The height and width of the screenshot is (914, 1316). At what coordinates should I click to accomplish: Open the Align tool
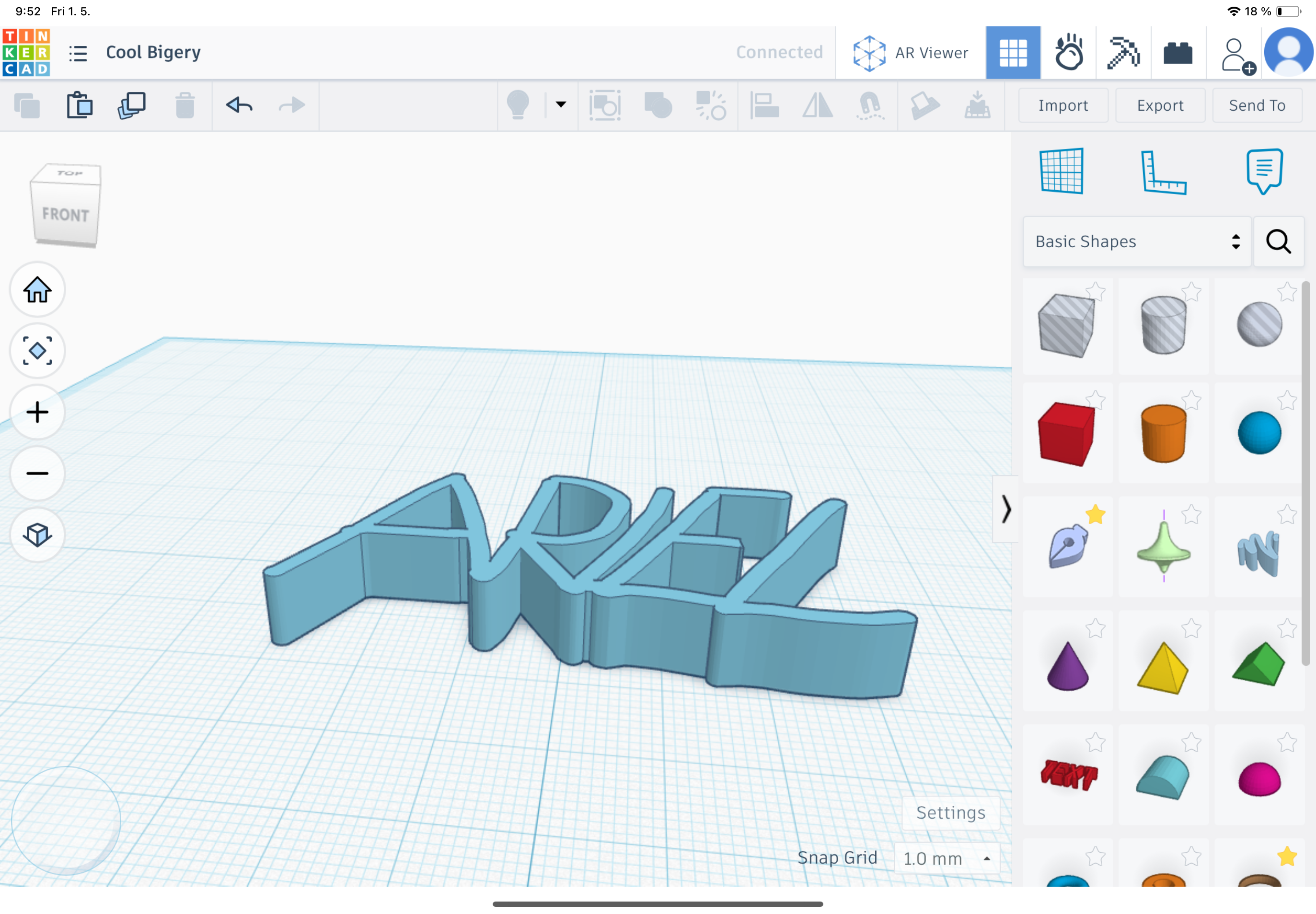764,105
